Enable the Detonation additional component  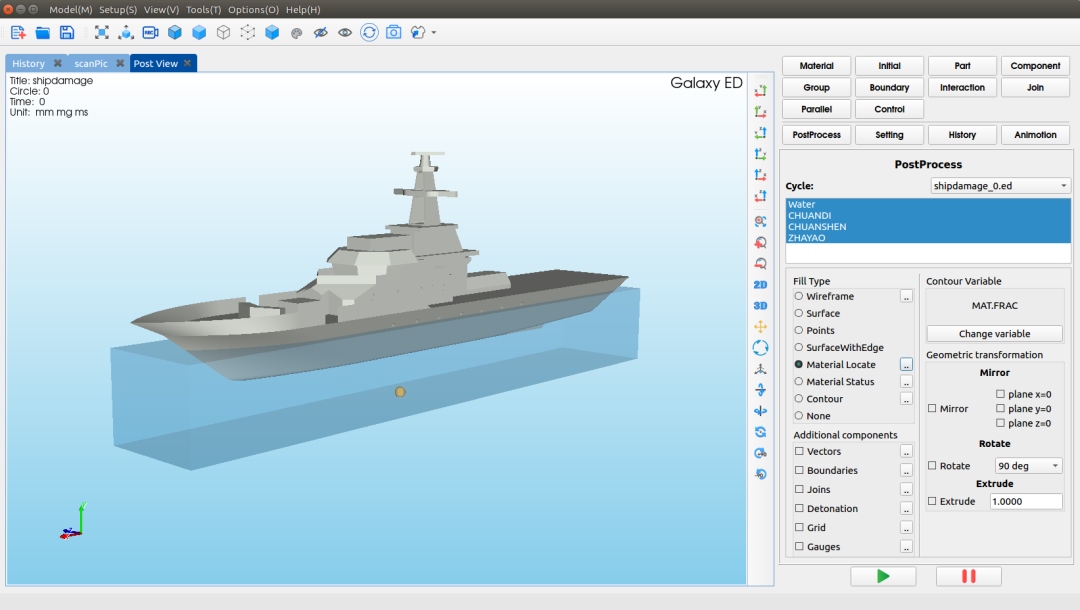click(x=799, y=509)
